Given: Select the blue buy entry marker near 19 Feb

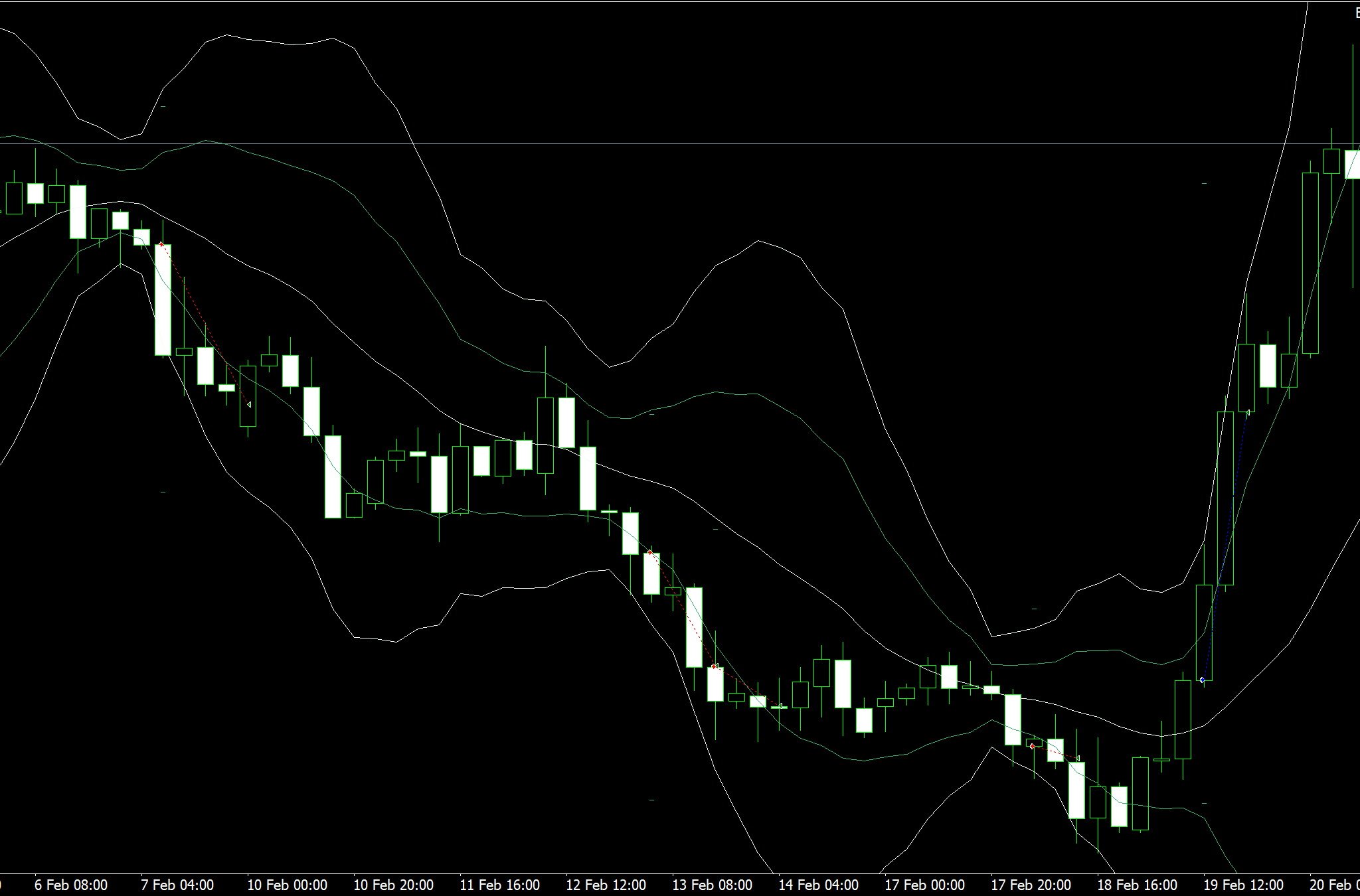Looking at the screenshot, I should [x=1203, y=680].
